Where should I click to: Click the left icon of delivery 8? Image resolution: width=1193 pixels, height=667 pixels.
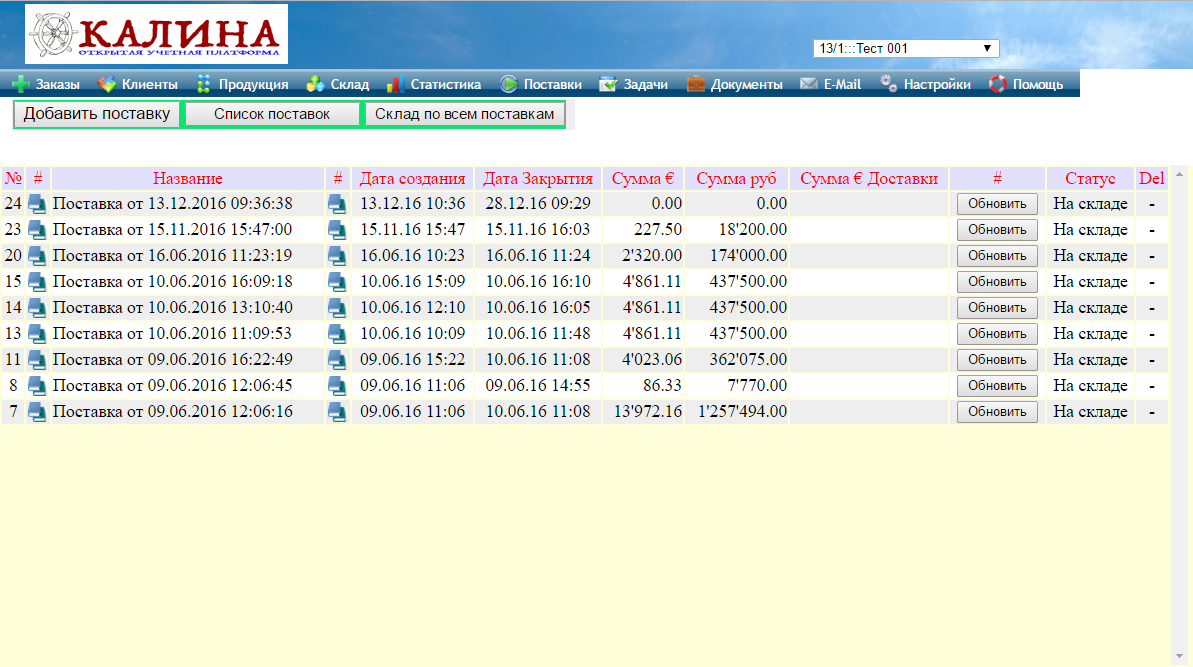(x=37, y=386)
